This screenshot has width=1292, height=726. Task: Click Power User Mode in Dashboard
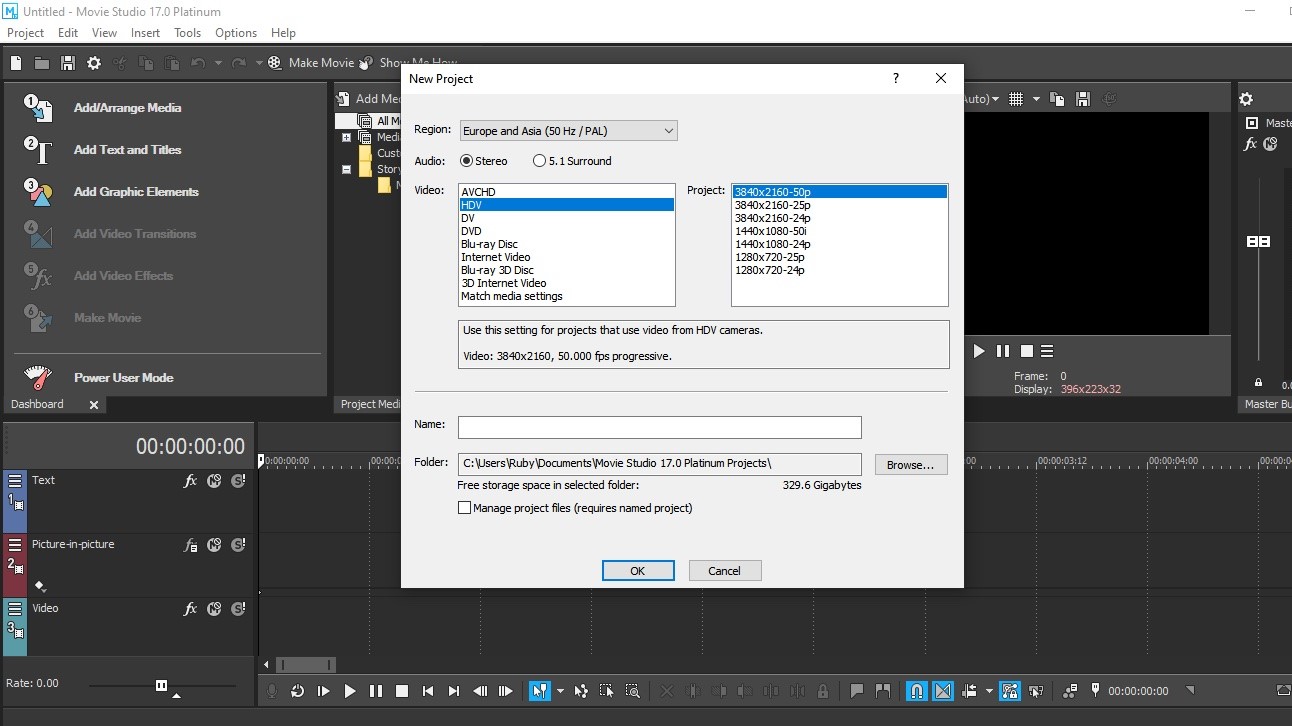tap(124, 378)
